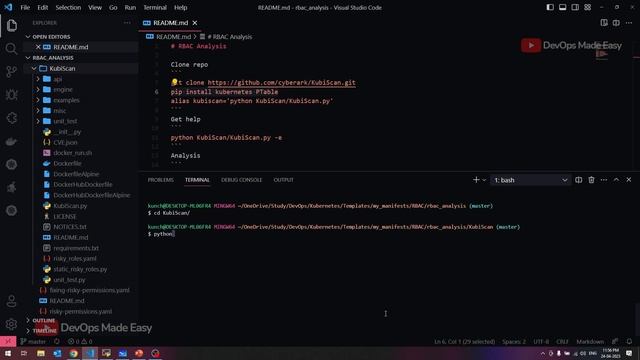Open requirements.txt in the file tree
The width and height of the screenshot is (640, 360).
click(76, 248)
